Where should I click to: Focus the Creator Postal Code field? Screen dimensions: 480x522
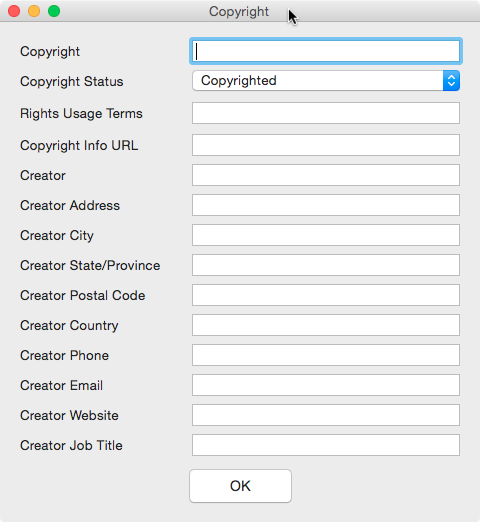tap(326, 295)
